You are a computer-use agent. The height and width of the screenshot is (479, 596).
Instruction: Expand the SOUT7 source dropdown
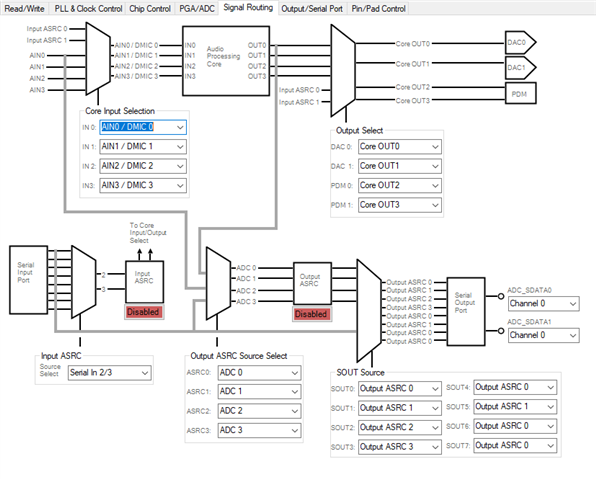515,445
